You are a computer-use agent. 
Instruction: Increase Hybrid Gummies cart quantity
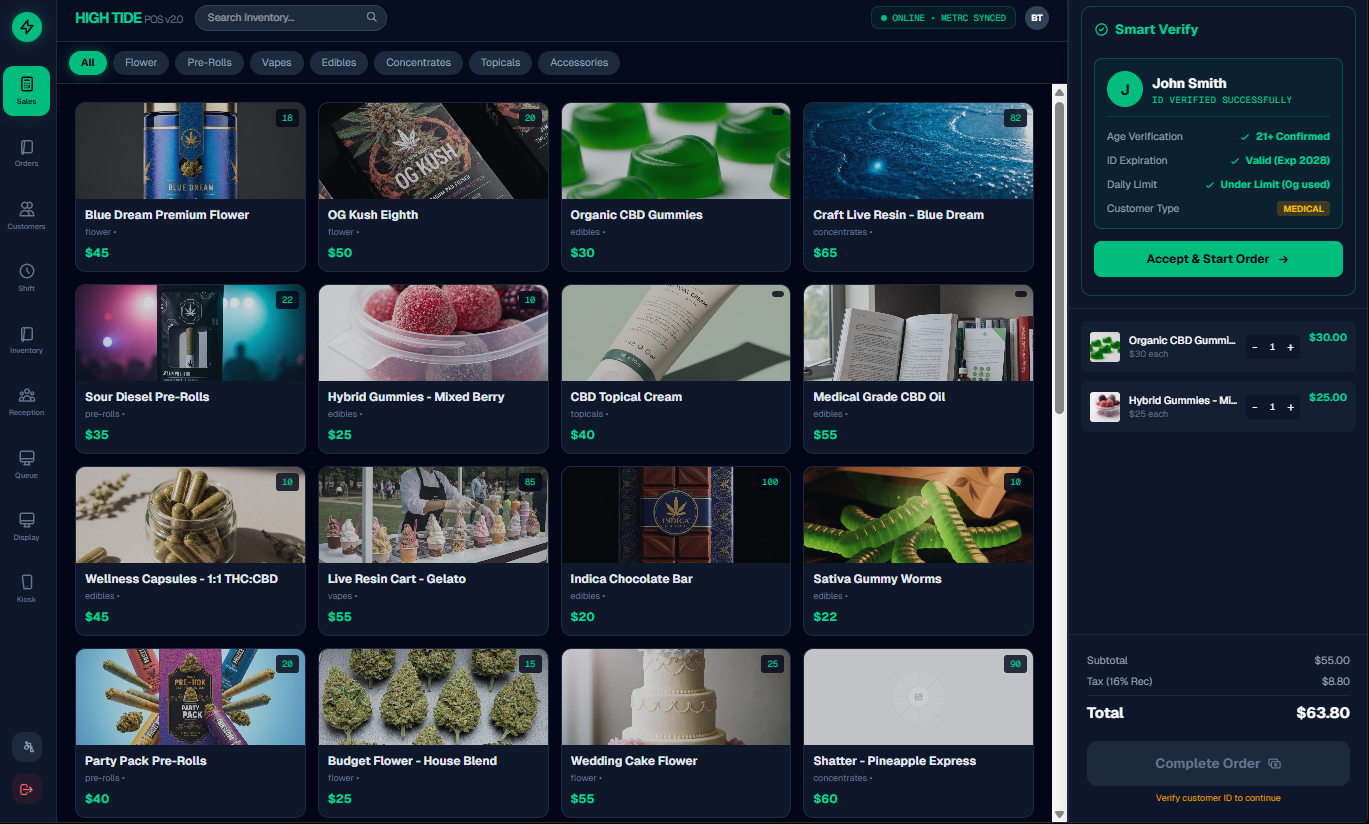(1290, 407)
